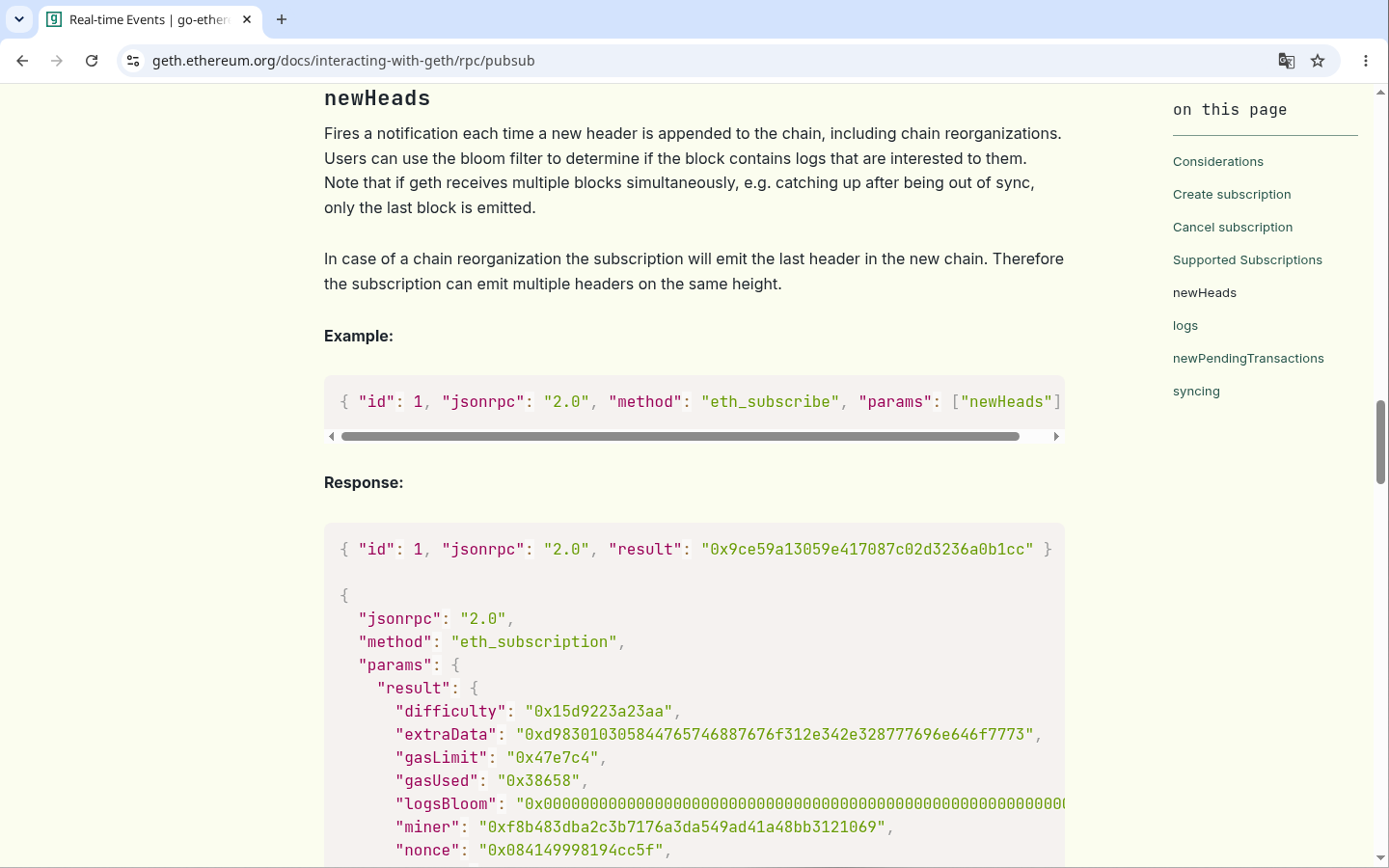Open the tab search dropdown arrow
1389x868 pixels.
click(19, 19)
